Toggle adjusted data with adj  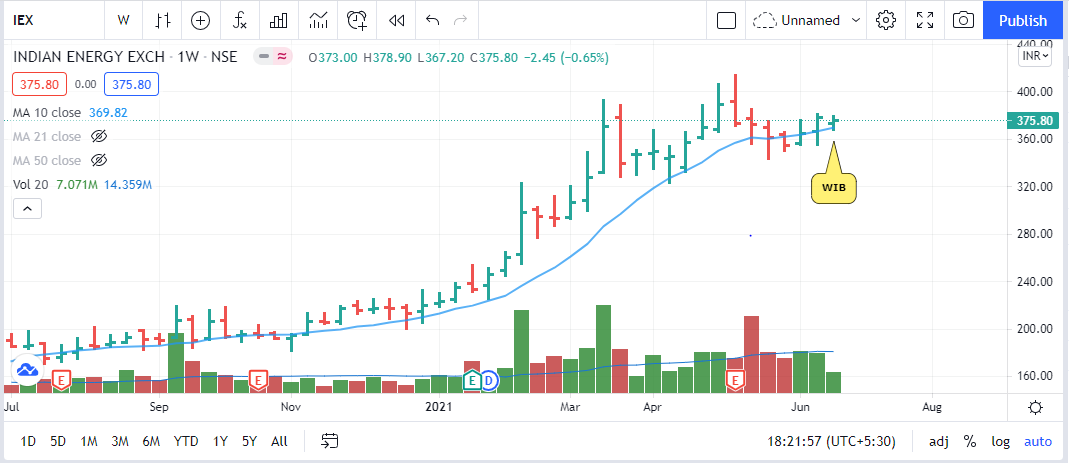tap(939, 441)
